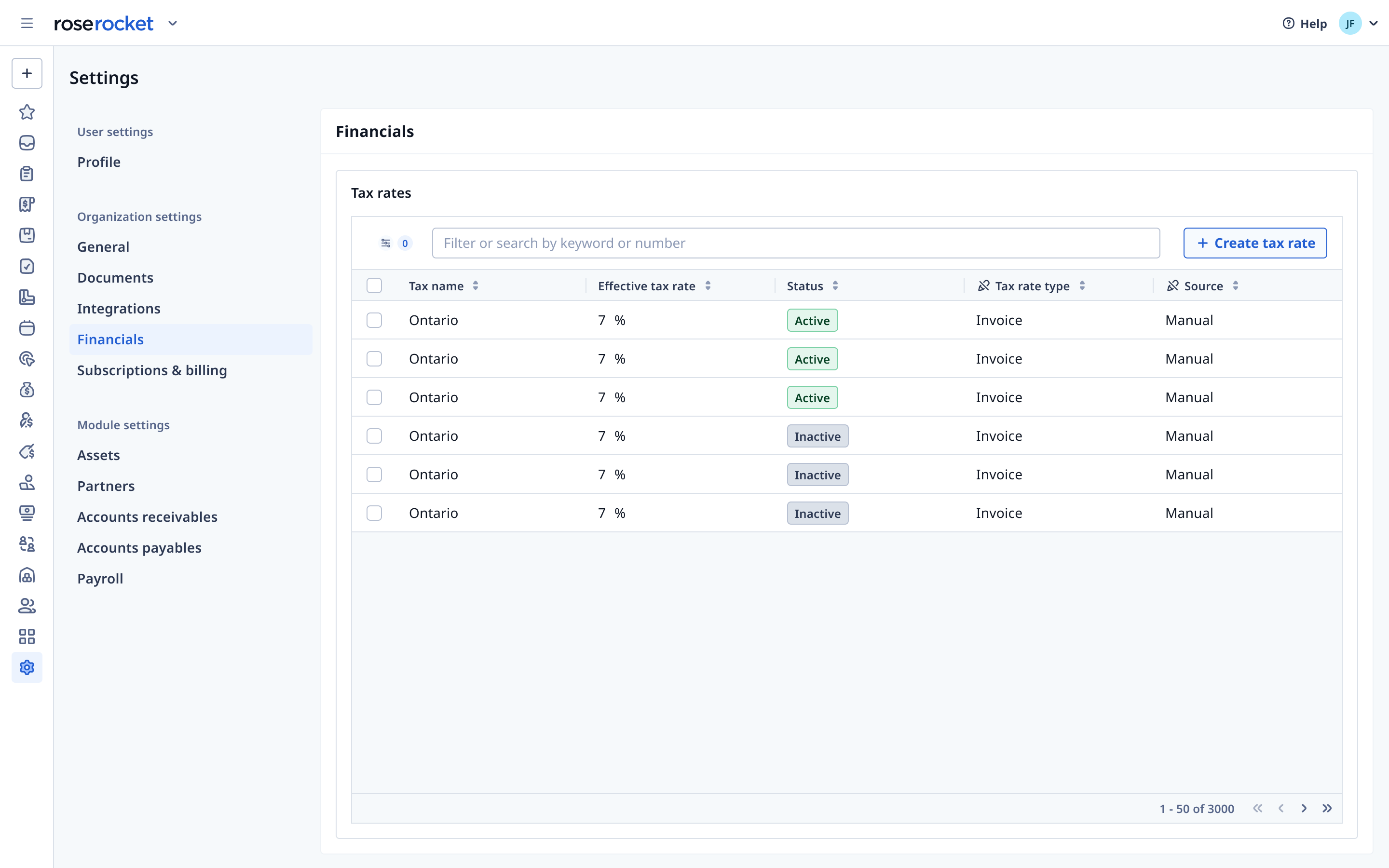1389x868 pixels.
Task: Sort by Source column arrows
Action: click(1235, 286)
